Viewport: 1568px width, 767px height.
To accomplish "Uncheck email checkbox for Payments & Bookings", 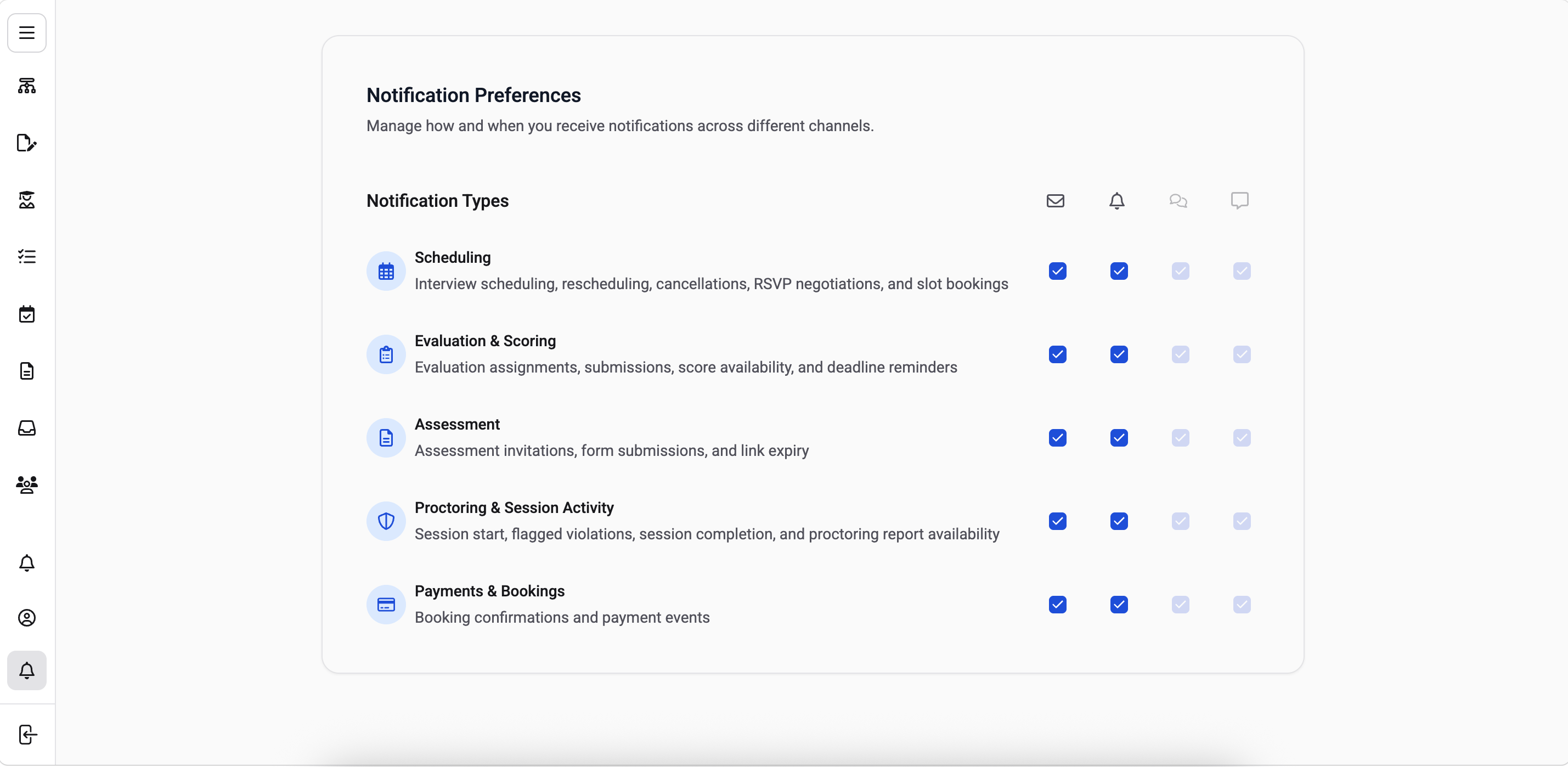I will (1058, 605).
